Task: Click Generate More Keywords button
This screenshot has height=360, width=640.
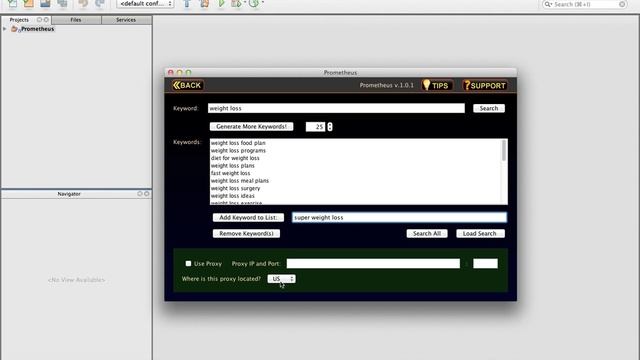Action: pos(251,127)
